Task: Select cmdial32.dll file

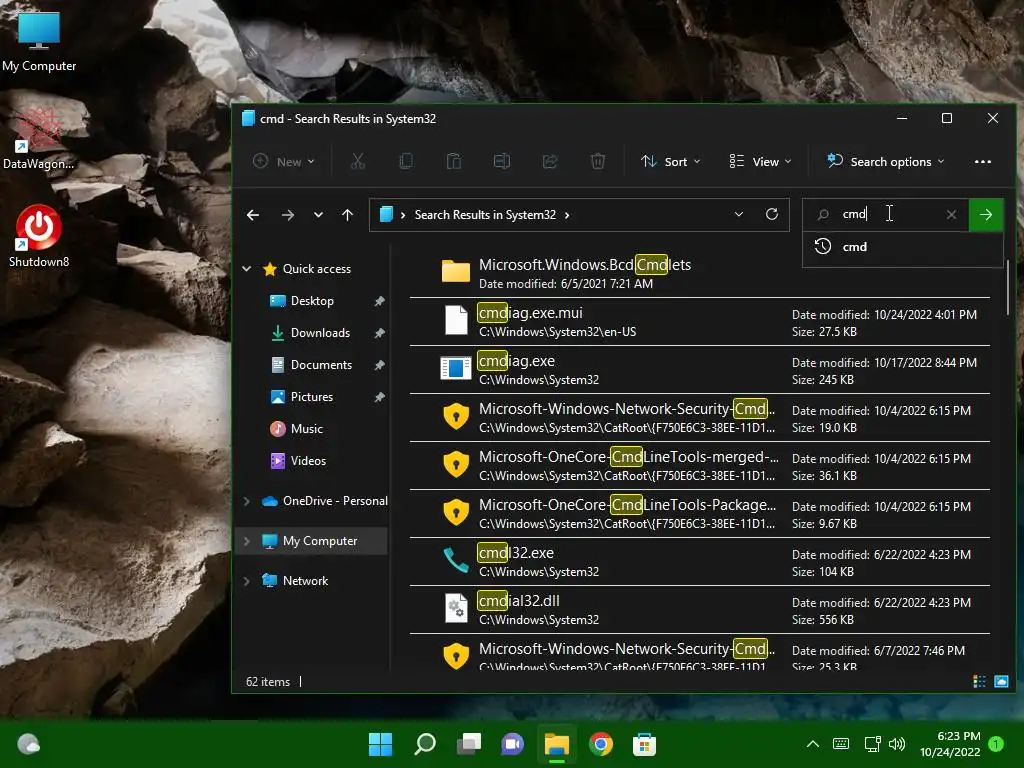Action: click(x=699, y=610)
